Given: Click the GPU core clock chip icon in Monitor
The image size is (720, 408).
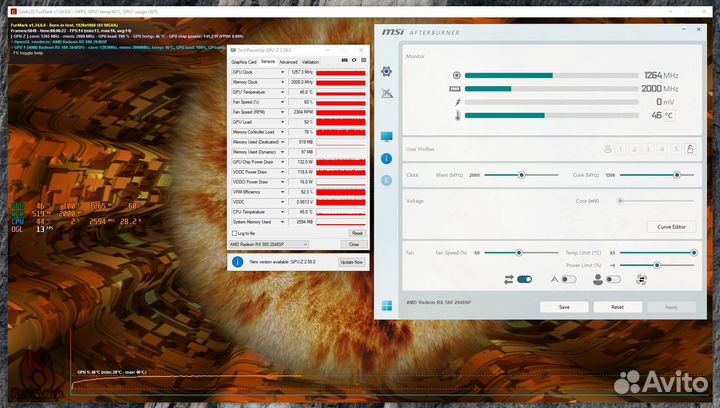Looking at the screenshot, I should click(456, 75).
